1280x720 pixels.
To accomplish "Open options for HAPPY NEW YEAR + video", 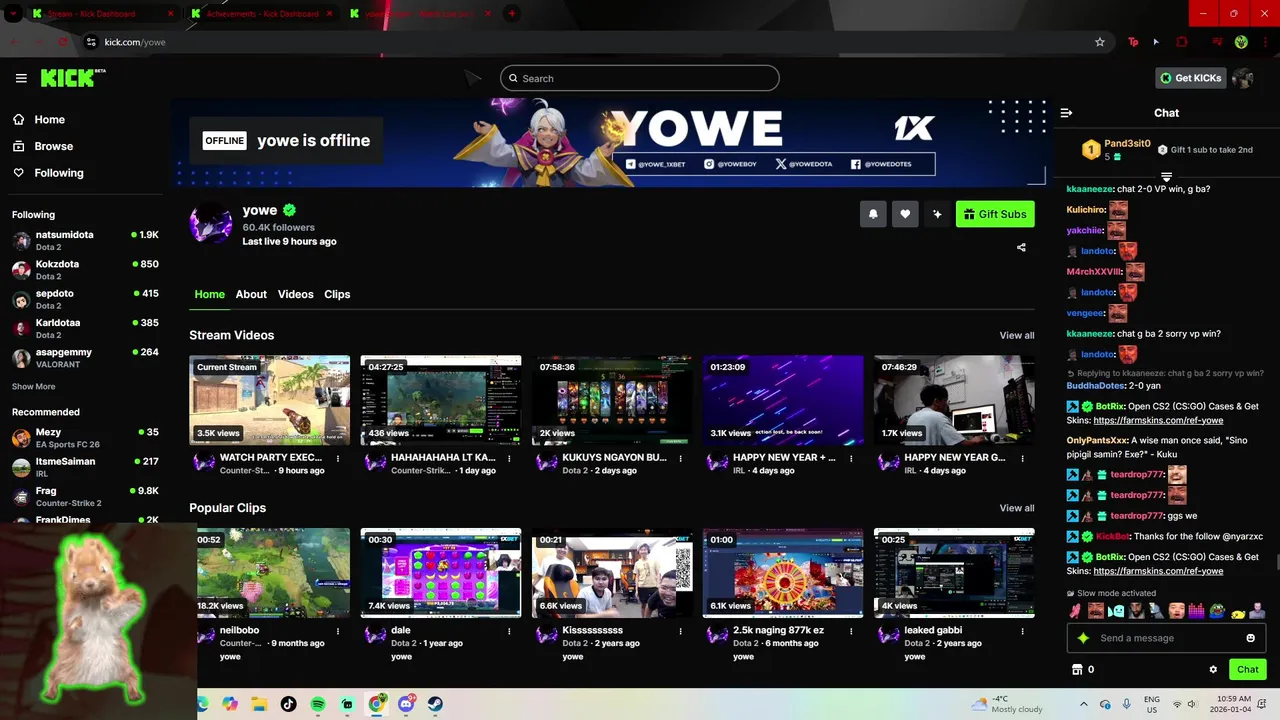I will click(x=851, y=458).
